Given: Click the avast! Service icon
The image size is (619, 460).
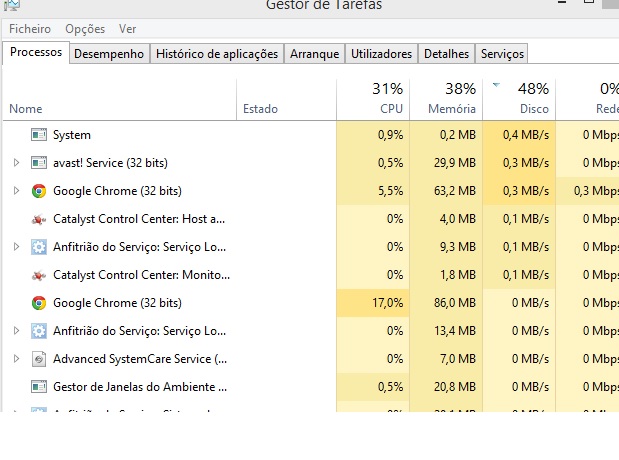Looking at the screenshot, I should [39, 163].
